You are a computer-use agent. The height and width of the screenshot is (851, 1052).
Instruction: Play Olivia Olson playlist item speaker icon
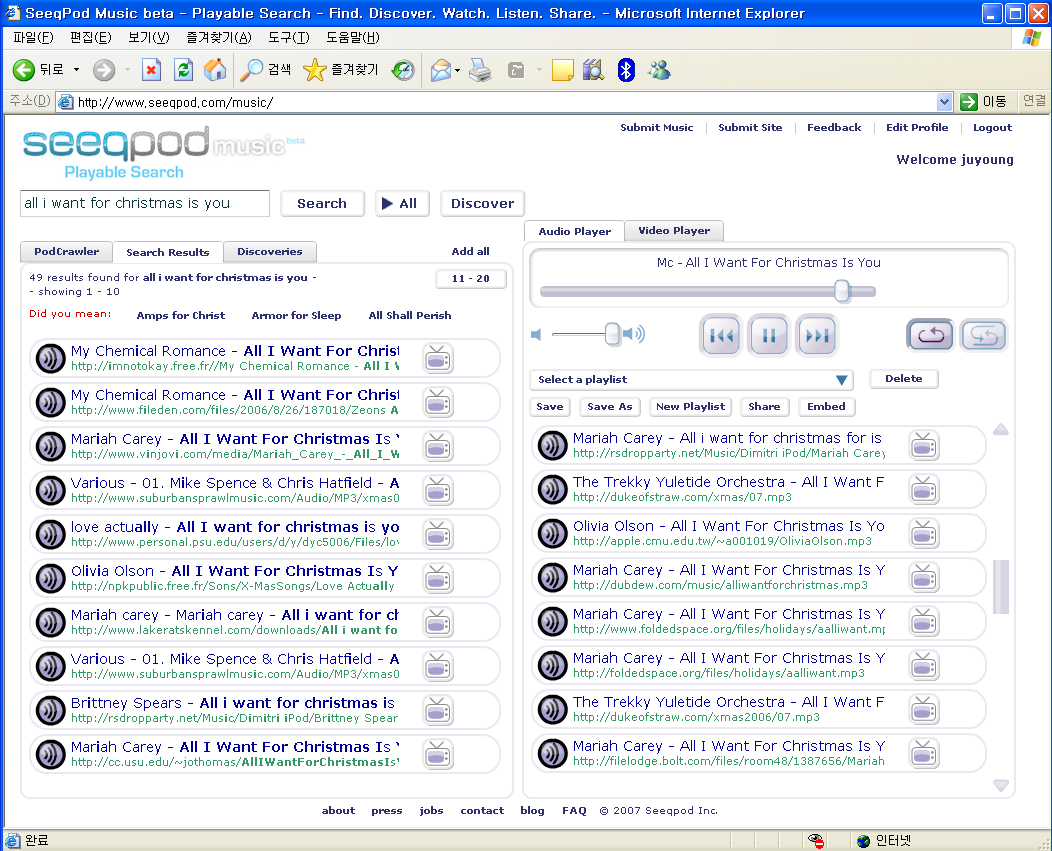(x=553, y=534)
